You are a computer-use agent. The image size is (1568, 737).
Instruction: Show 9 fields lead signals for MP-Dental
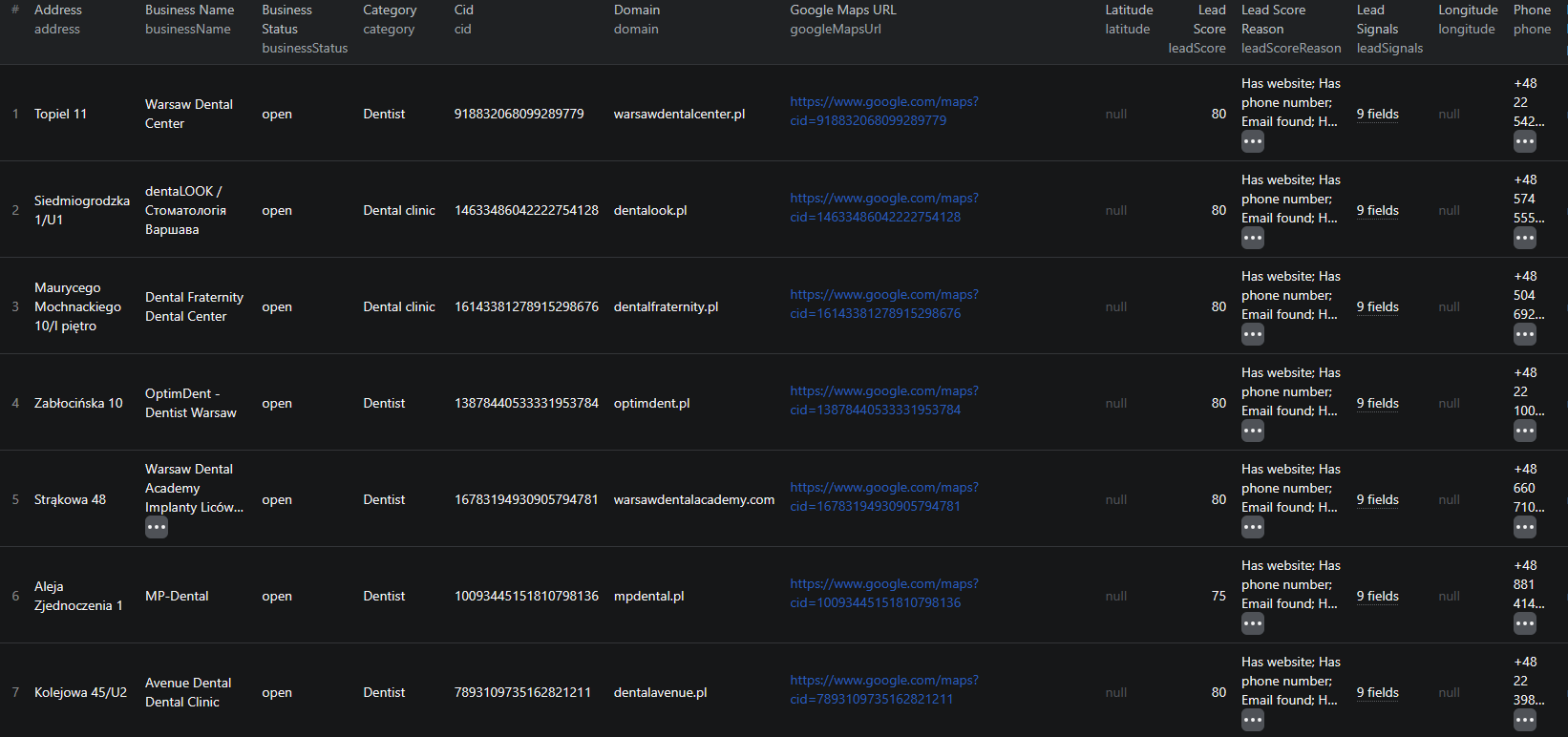tap(1377, 596)
